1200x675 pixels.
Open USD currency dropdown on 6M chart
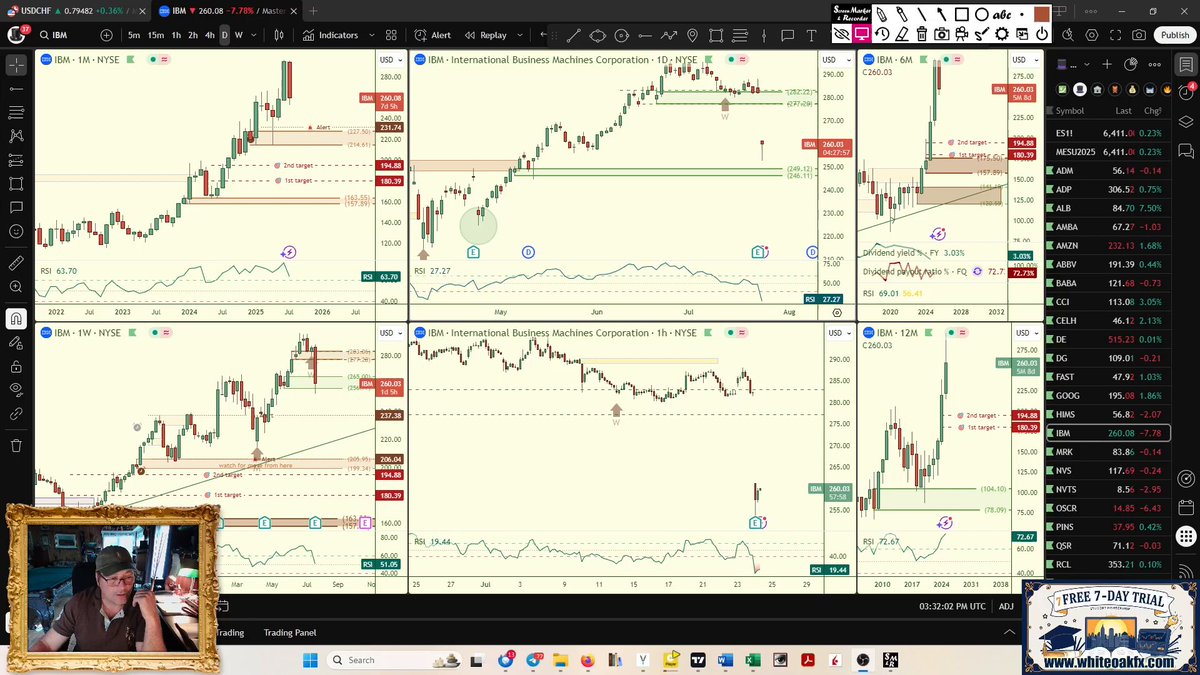point(1026,60)
